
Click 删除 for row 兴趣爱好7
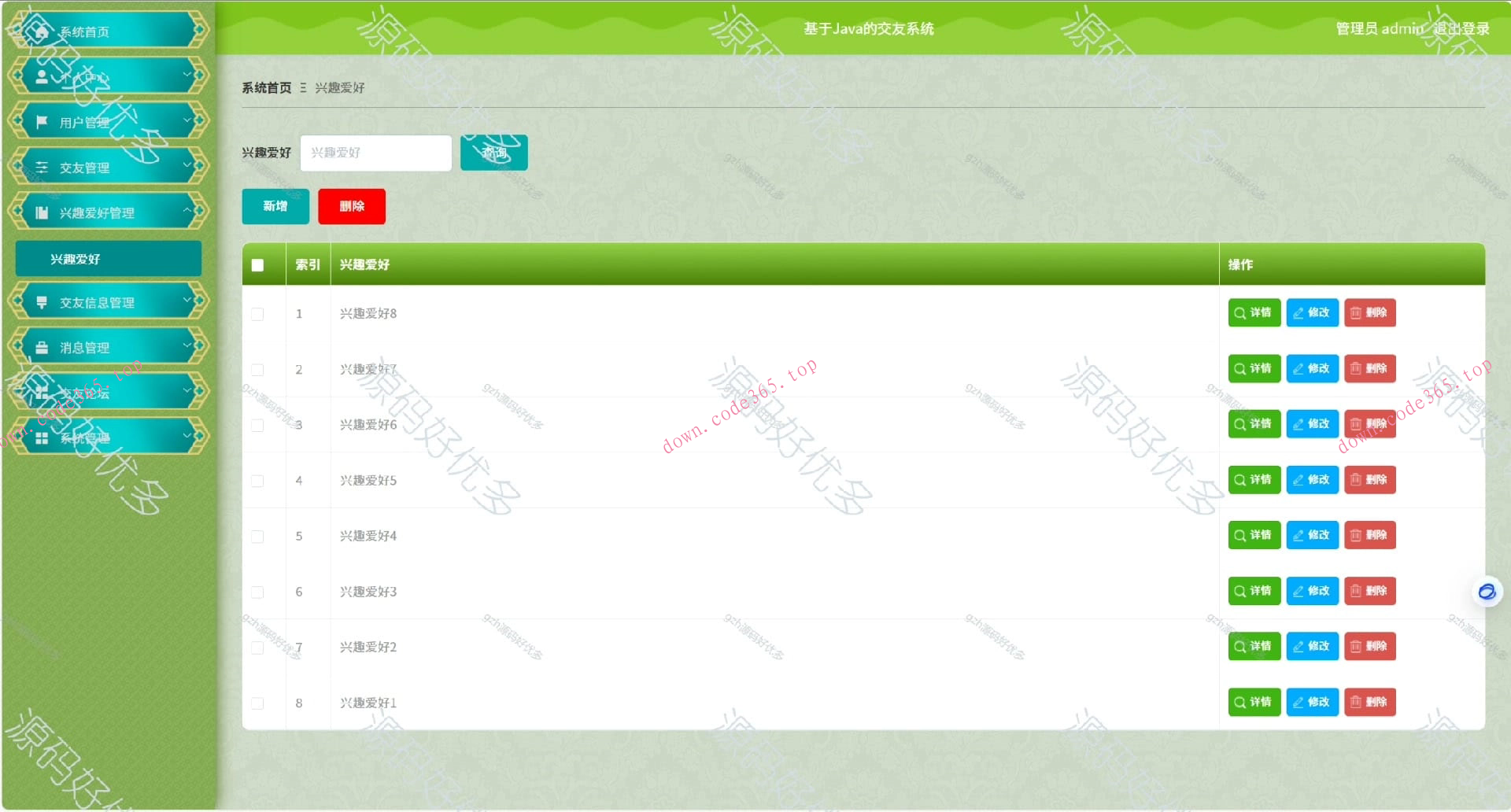pos(1370,368)
